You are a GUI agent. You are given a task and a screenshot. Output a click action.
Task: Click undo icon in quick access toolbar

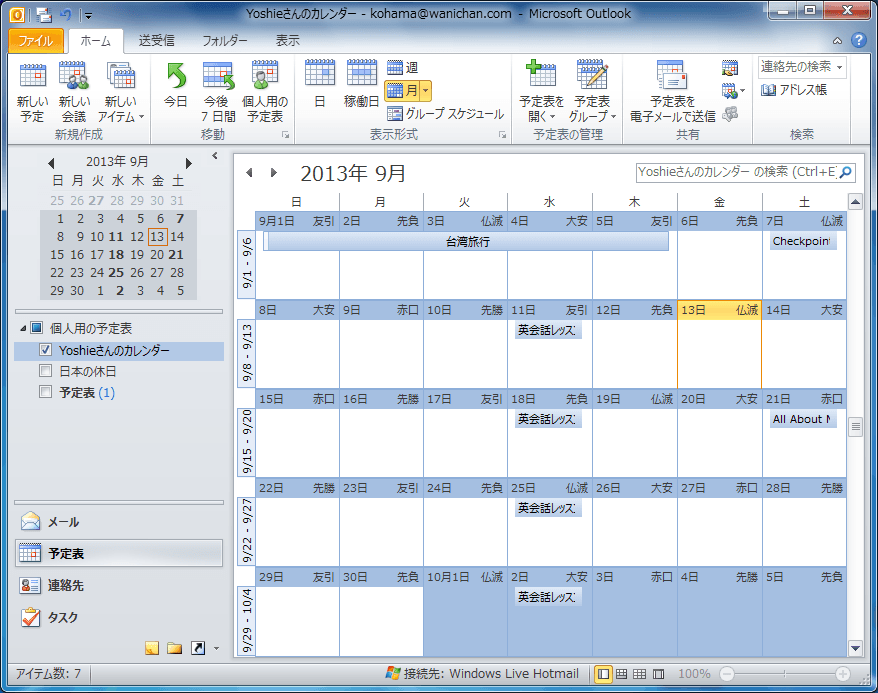66,15
